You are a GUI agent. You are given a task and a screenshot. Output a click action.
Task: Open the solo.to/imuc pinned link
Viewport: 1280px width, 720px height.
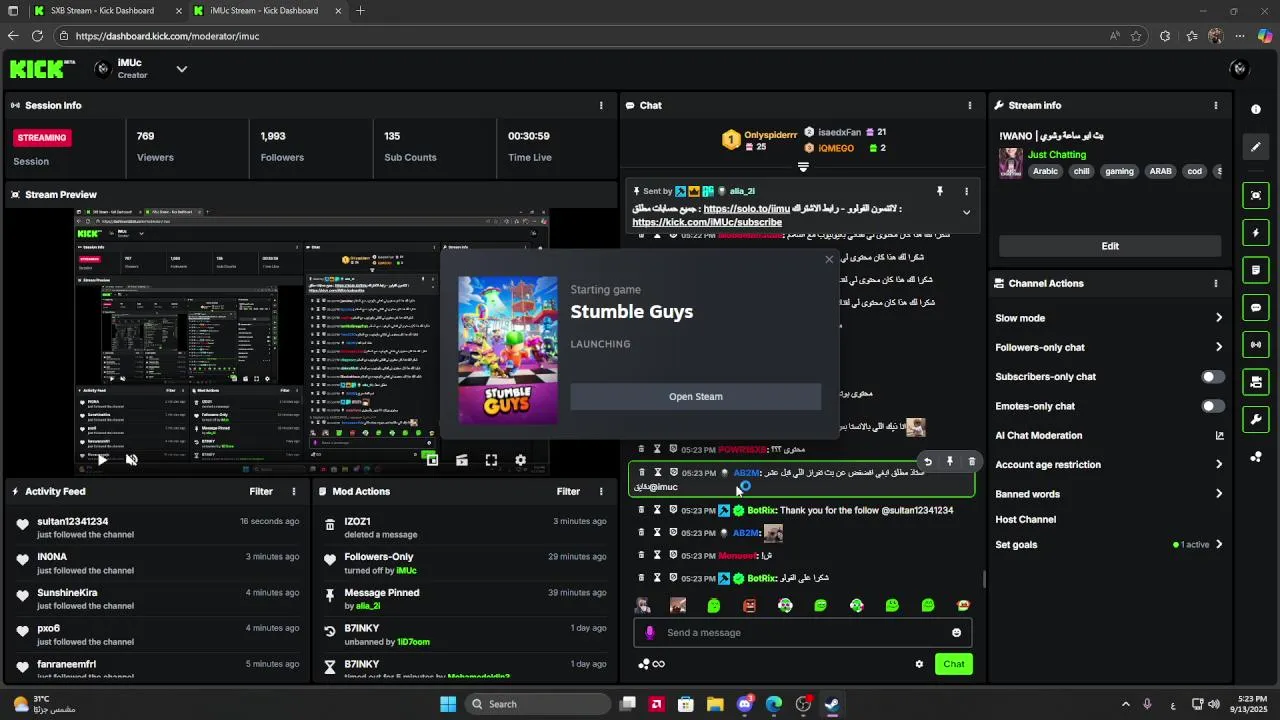click(x=746, y=209)
